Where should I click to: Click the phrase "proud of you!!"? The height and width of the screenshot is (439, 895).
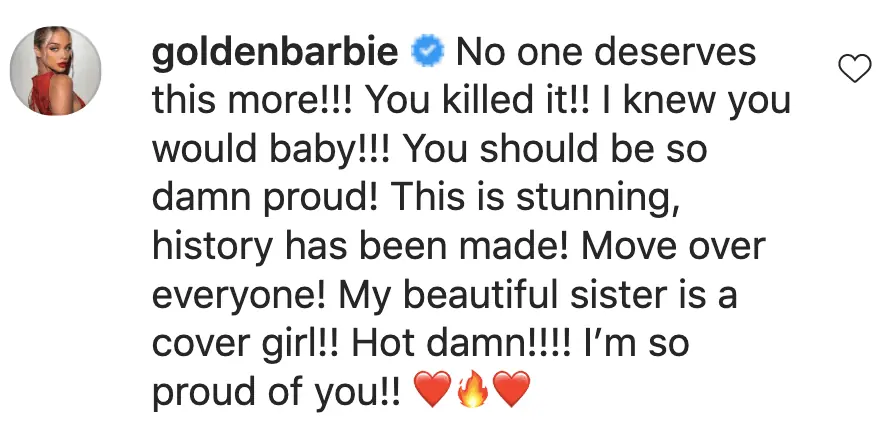point(277,393)
